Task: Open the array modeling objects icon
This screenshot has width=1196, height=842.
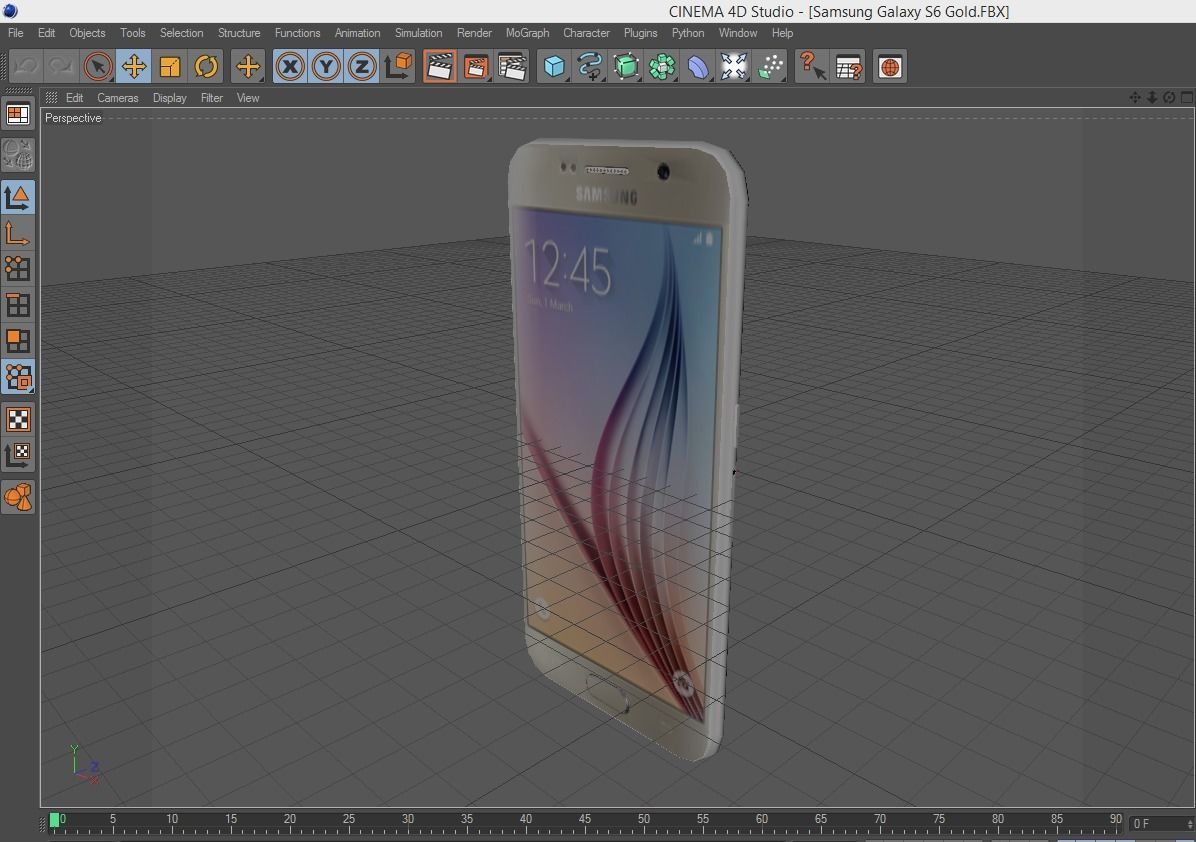Action: (661, 66)
